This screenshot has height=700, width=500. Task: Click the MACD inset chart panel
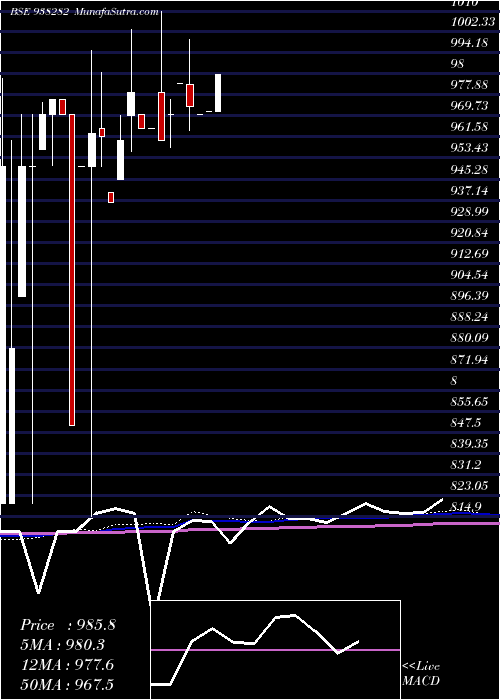(275, 650)
